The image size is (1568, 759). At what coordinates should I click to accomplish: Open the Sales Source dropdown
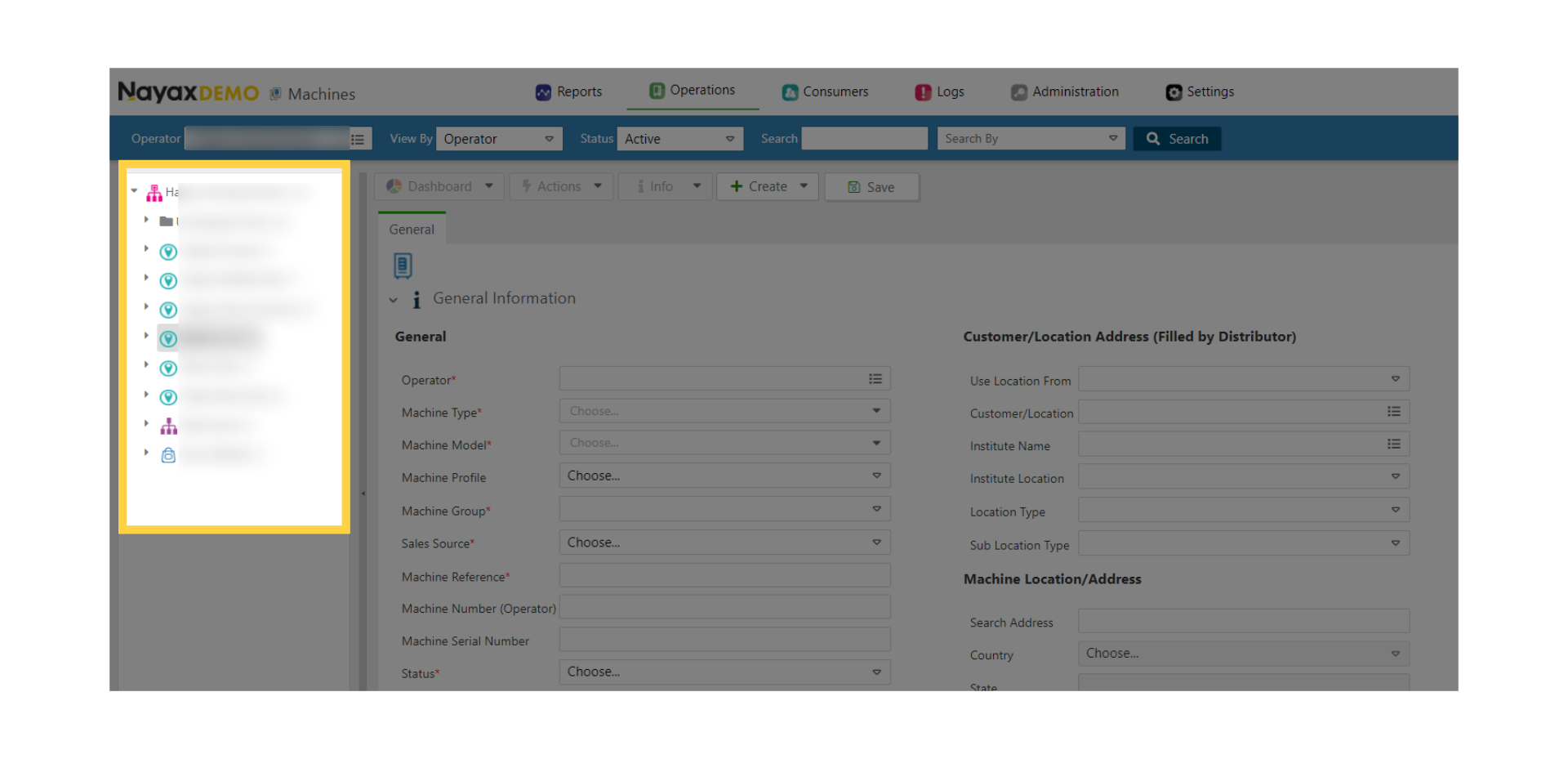click(x=724, y=542)
